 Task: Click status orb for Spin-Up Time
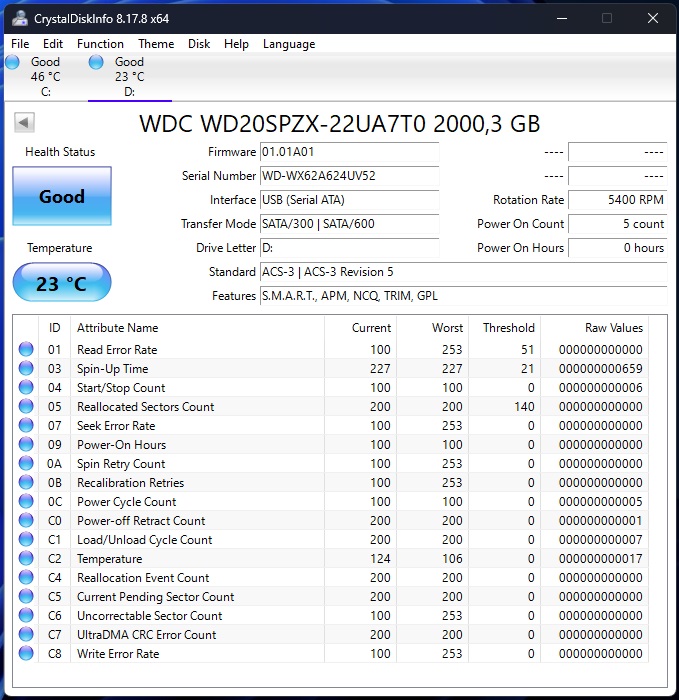pyautogui.click(x=26, y=368)
